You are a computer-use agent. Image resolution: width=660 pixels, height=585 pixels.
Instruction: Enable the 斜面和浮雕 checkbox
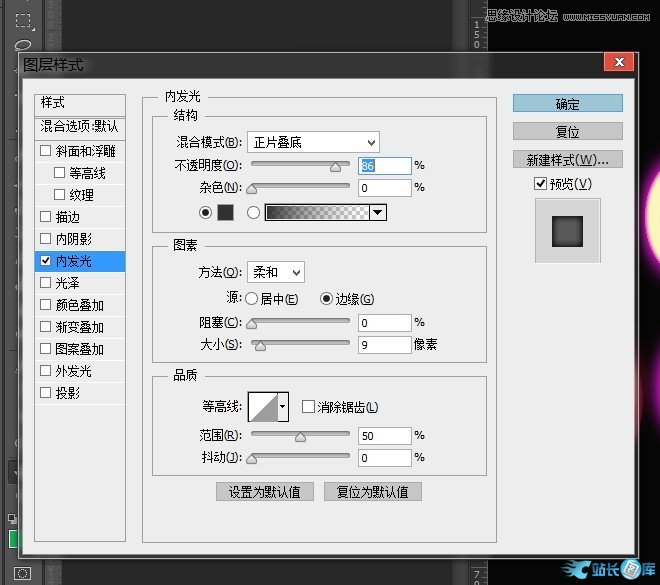[x=45, y=151]
